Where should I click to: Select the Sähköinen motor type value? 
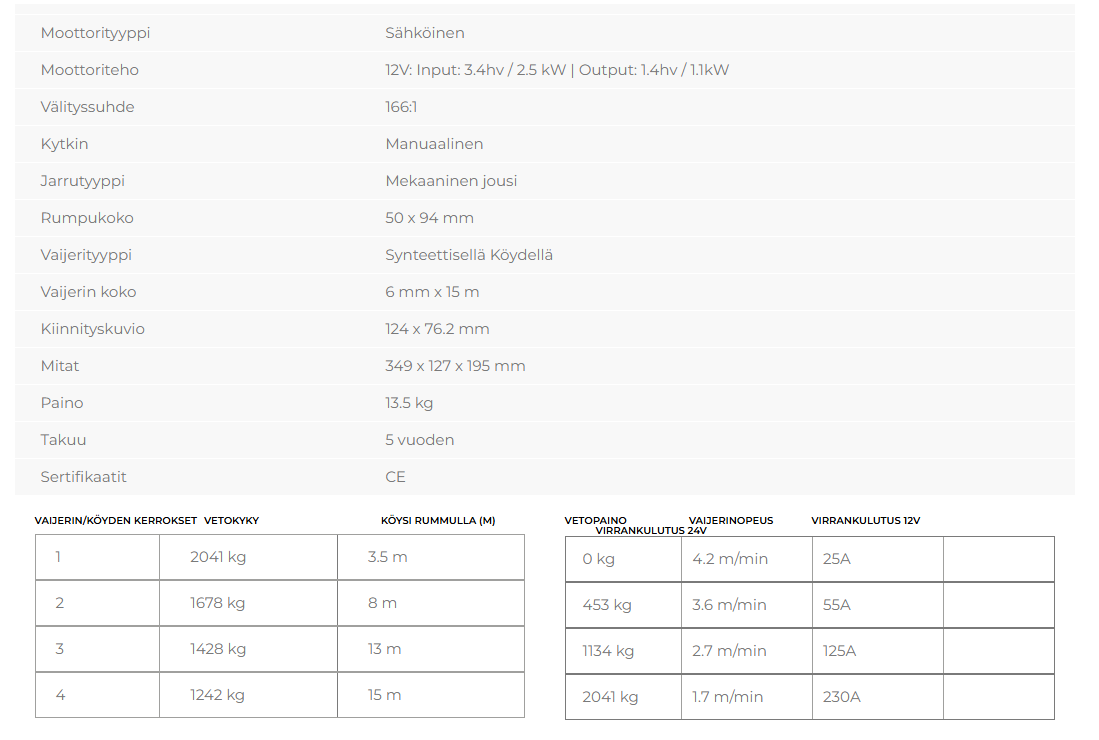(424, 33)
